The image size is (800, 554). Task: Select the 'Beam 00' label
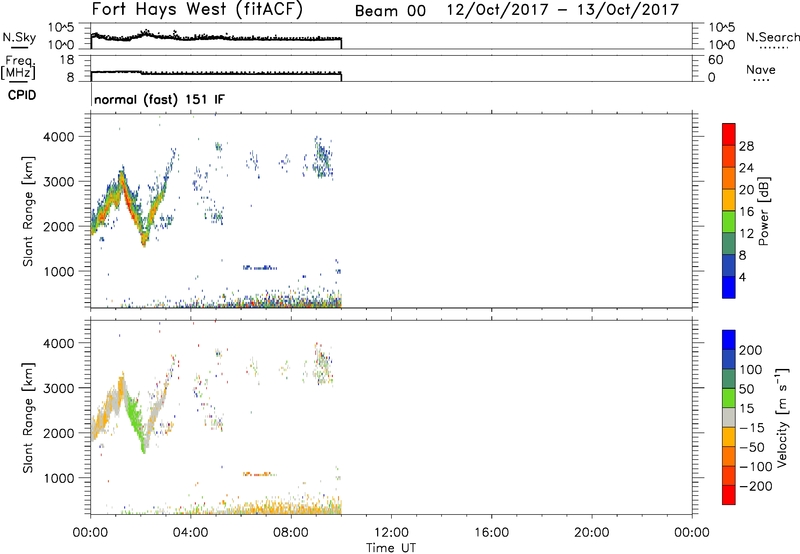390,11
